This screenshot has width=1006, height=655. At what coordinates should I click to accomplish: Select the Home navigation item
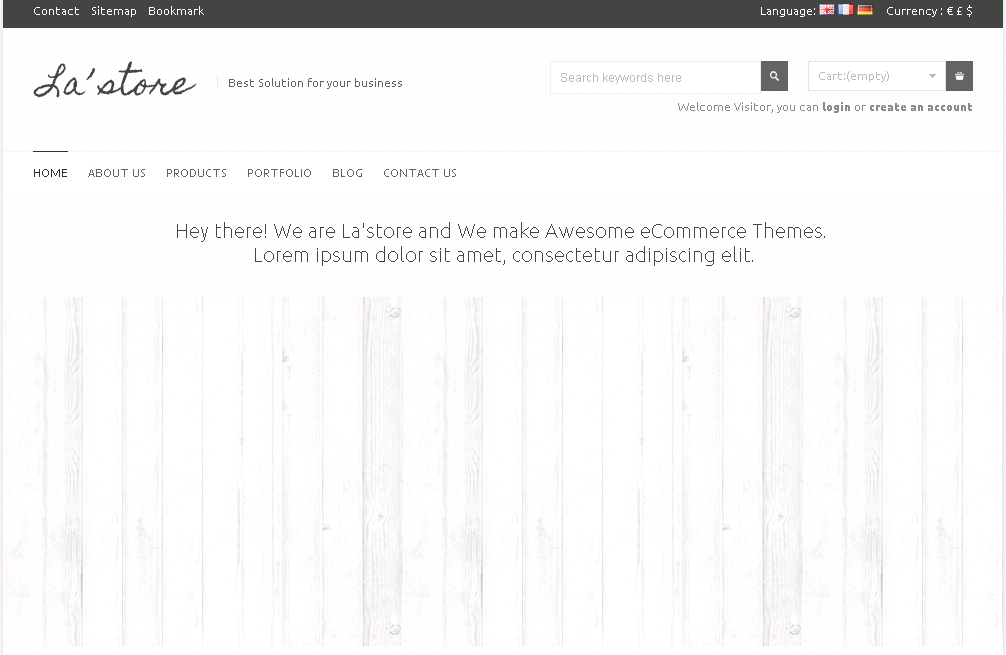pyautogui.click(x=50, y=173)
